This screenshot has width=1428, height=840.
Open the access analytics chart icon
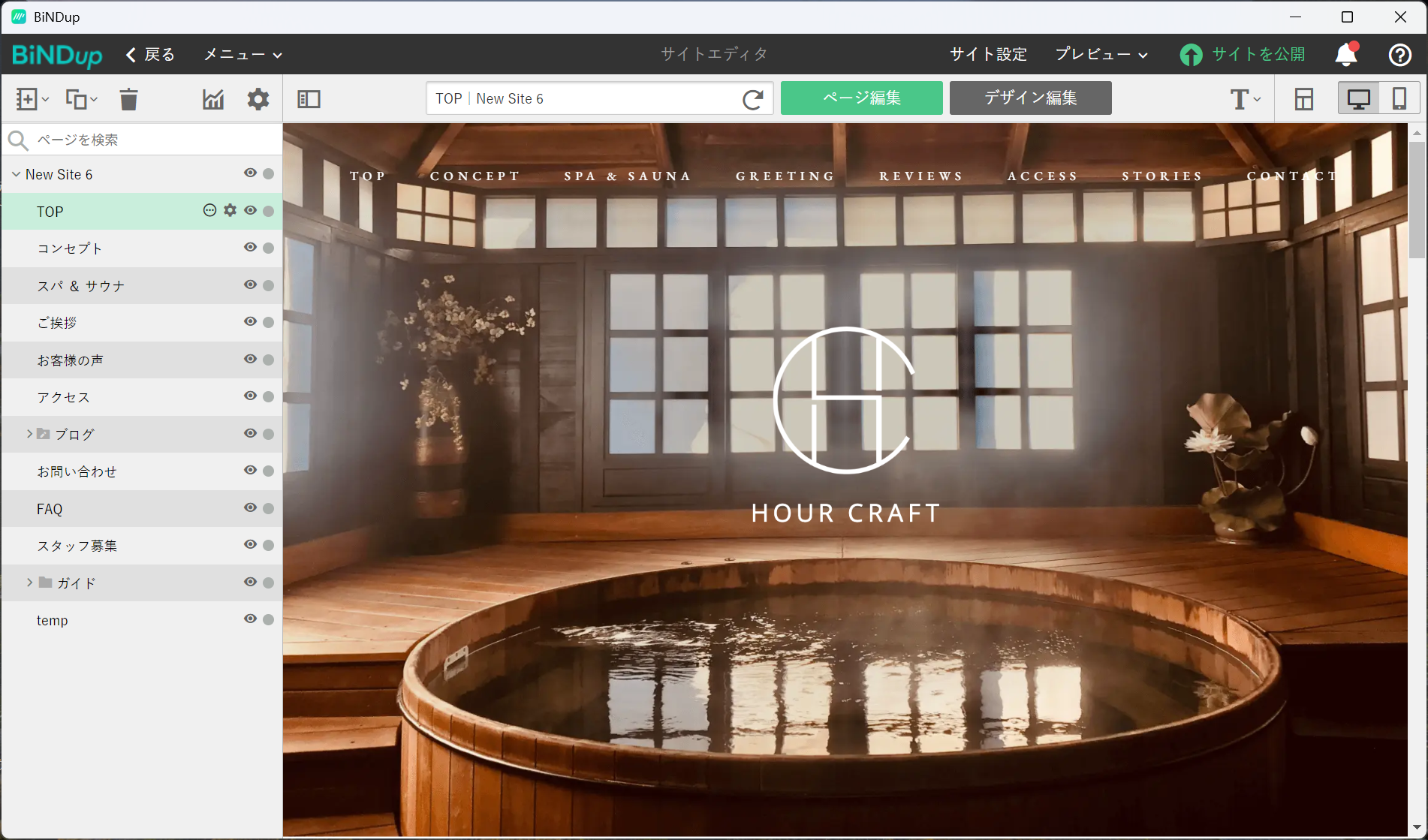(x=213, y=99)
